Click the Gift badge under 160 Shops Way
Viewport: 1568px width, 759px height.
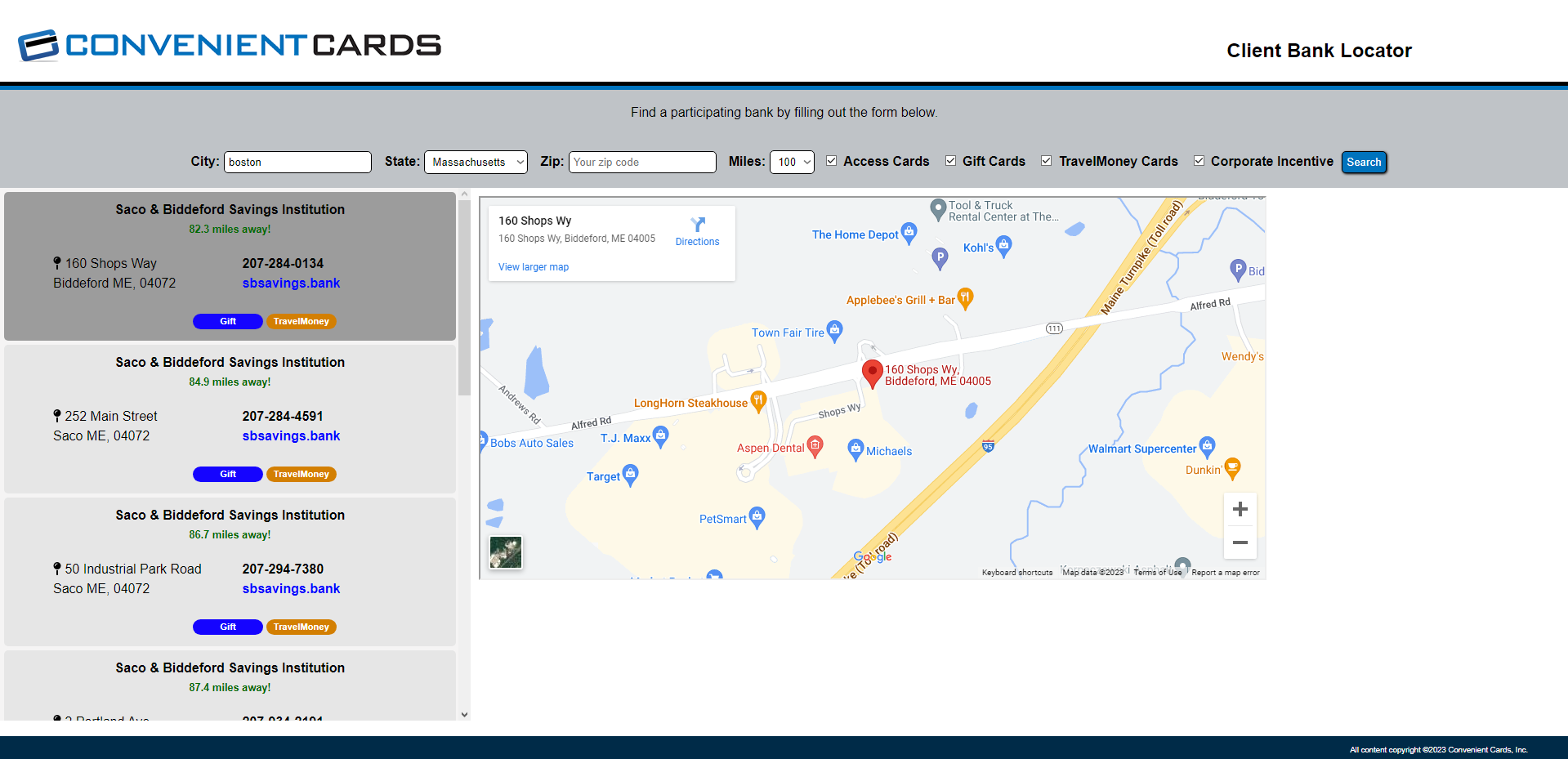pyautogui.click(x=227, y=321)
